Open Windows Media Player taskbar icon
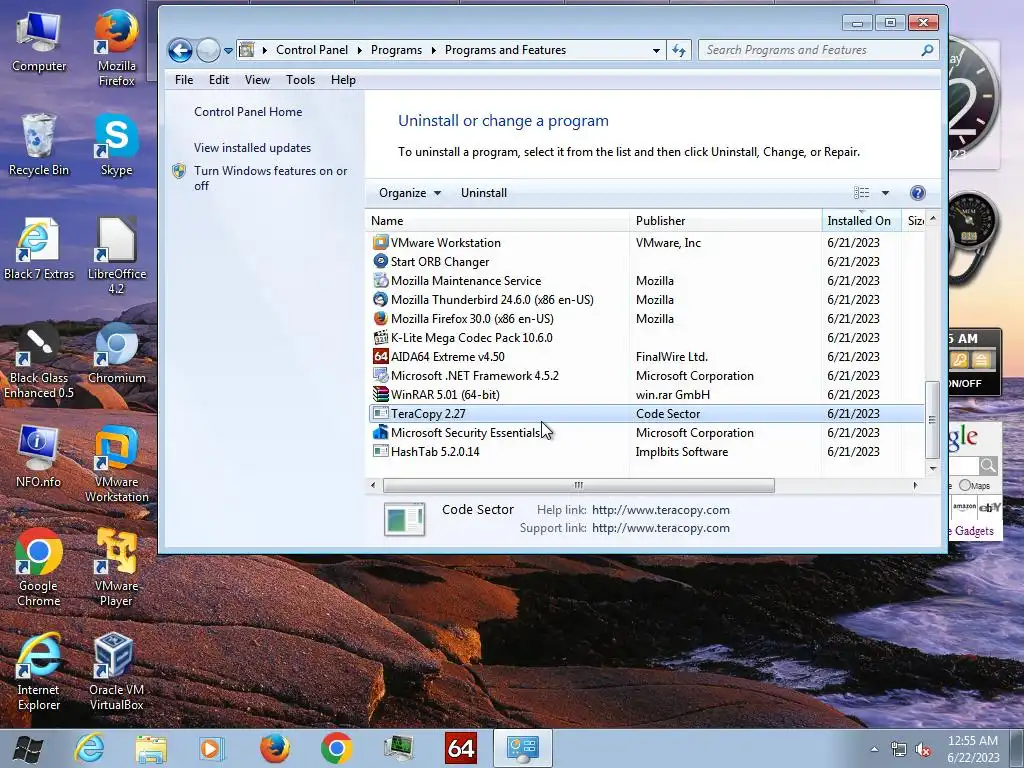This screenshot has width=1024, height=768. click(212, 748)
